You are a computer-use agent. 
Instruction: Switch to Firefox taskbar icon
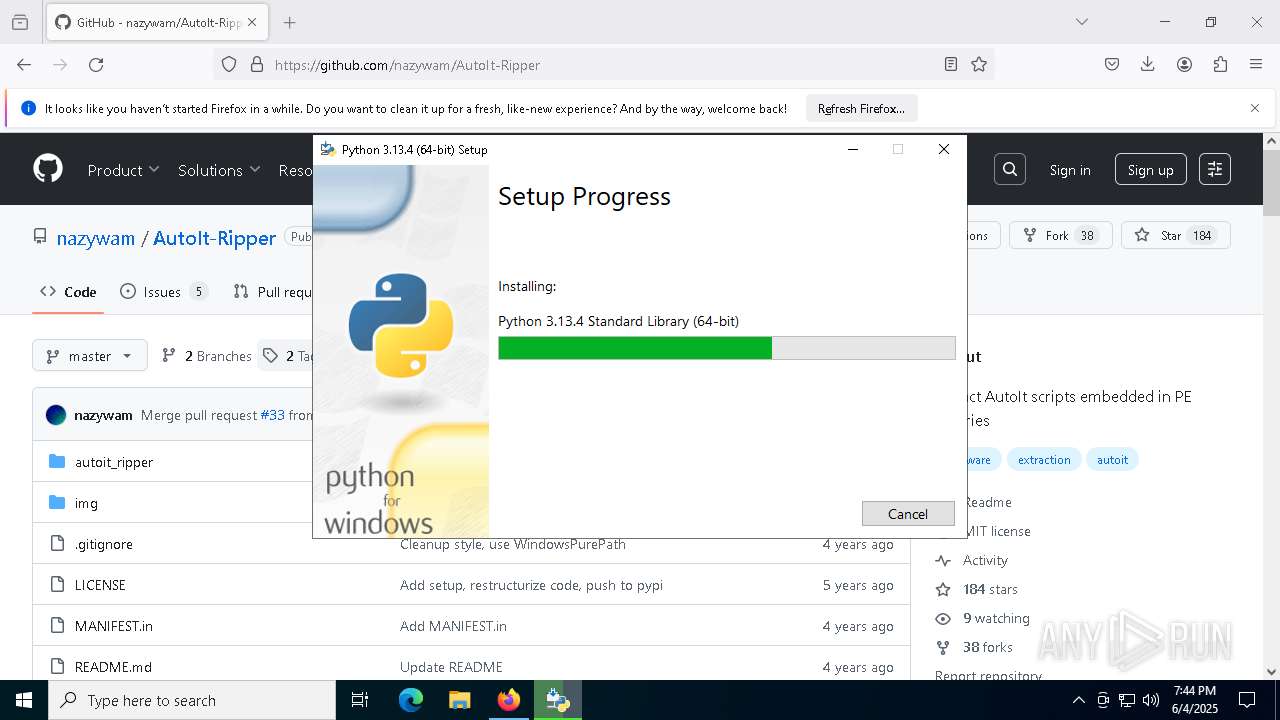[x=509, y=700]
